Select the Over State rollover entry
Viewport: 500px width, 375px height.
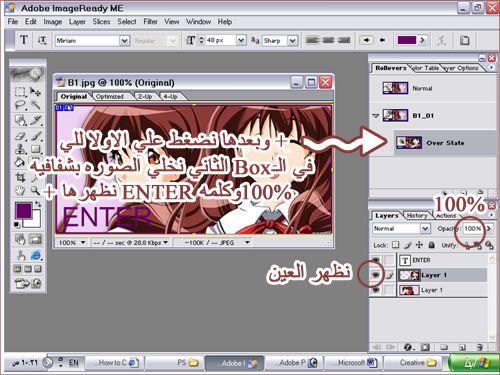click(445, 143)
